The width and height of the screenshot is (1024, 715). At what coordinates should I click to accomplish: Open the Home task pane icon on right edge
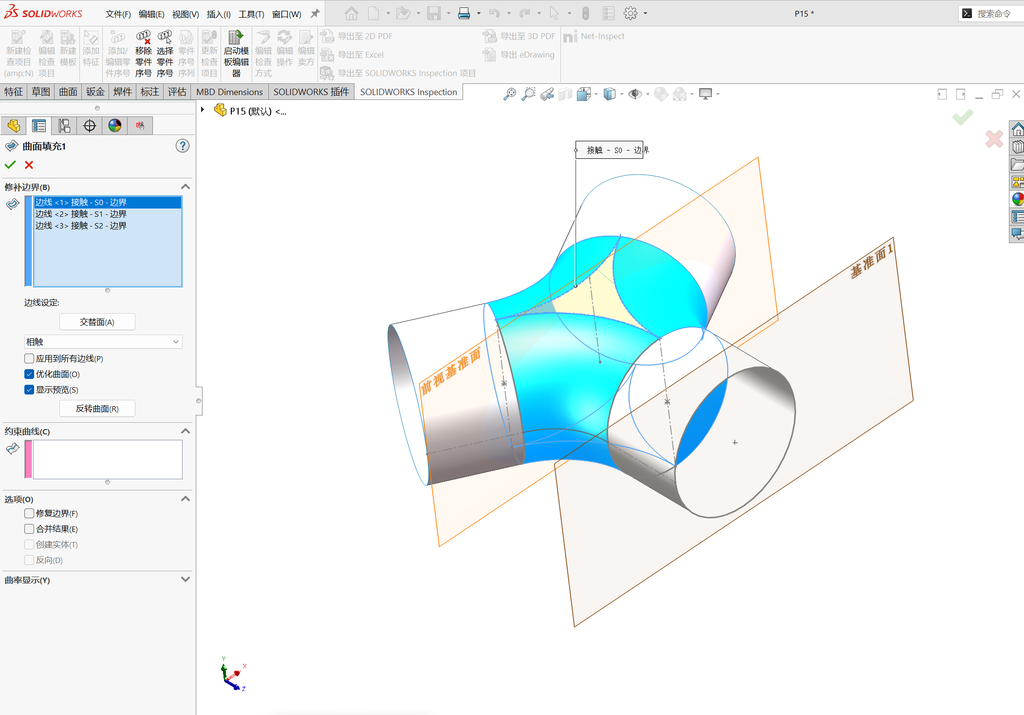click(1017, 129)
